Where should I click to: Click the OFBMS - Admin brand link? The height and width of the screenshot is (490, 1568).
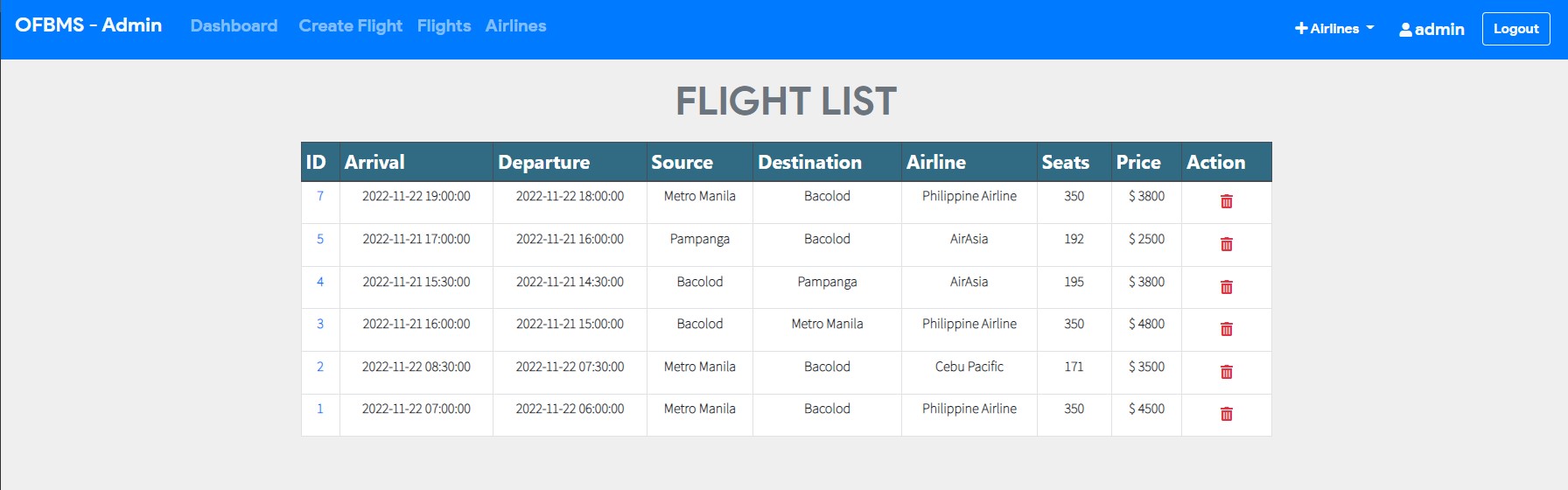88,25
